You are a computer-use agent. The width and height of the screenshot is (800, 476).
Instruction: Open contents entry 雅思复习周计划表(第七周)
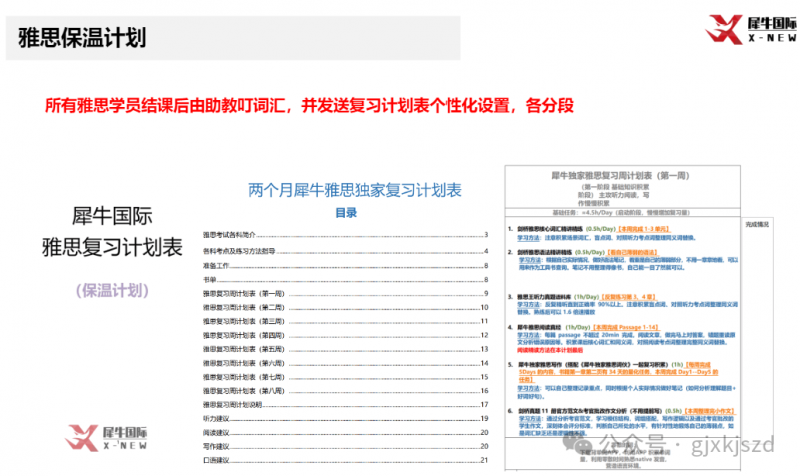345,377
